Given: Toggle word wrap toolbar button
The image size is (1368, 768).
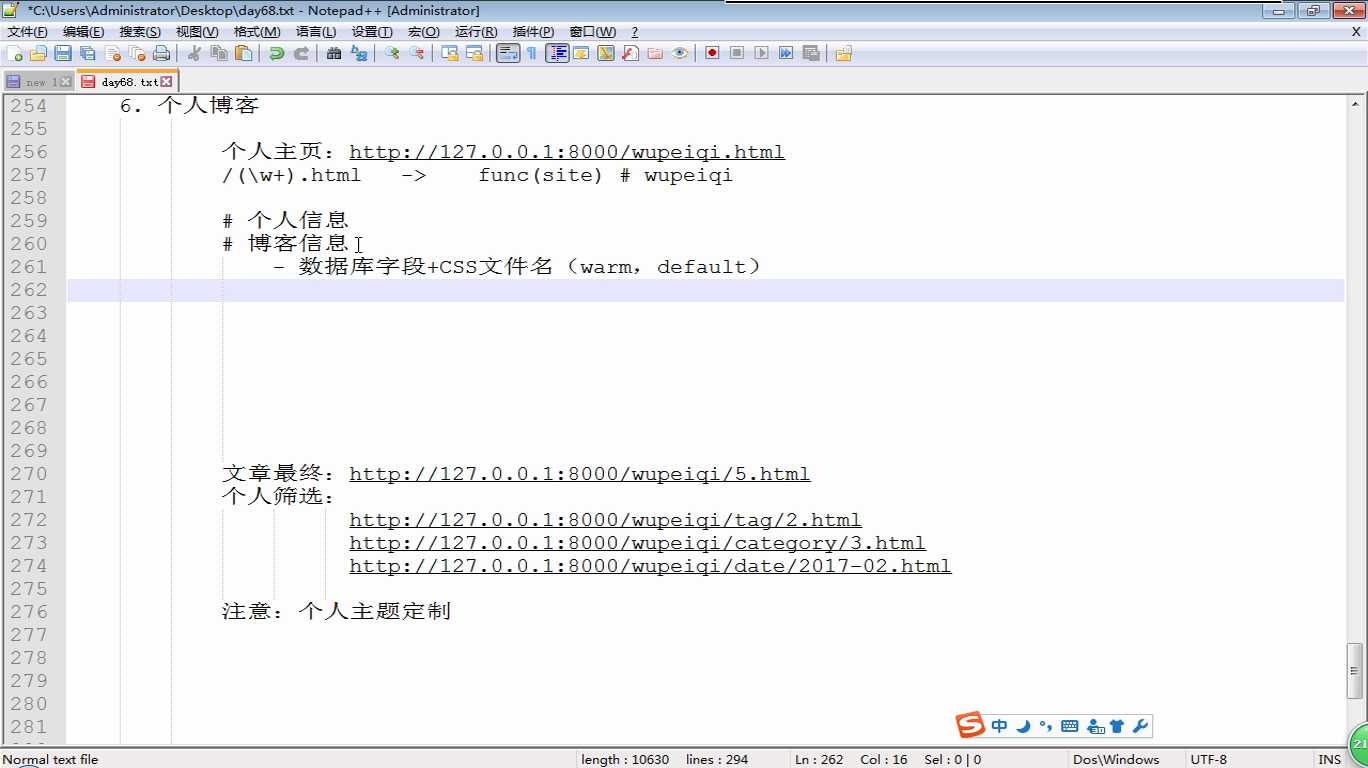Looking at the screenshot, I should [508, 54].
